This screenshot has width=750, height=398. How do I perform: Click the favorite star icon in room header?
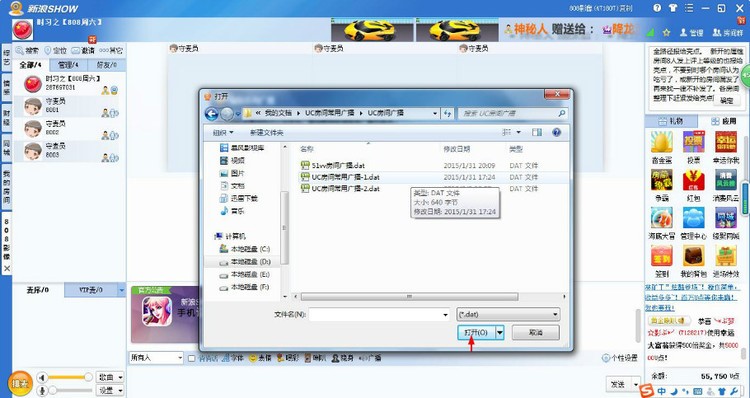point(666,33)
